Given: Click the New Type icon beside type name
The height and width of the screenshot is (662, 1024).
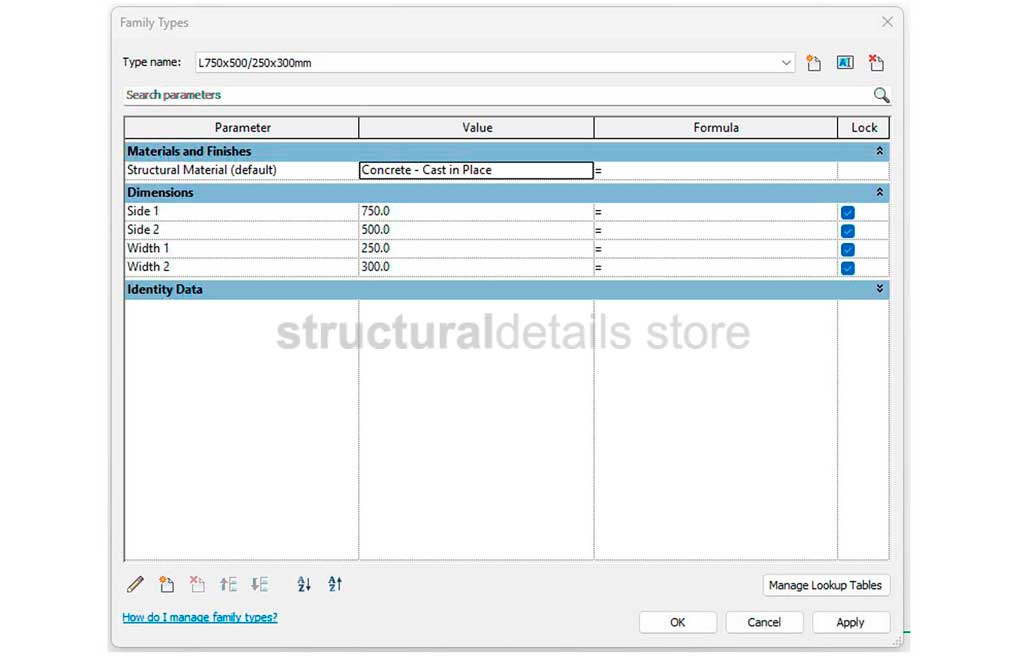Looking at the screenshot, I should (x=814, y=63).
